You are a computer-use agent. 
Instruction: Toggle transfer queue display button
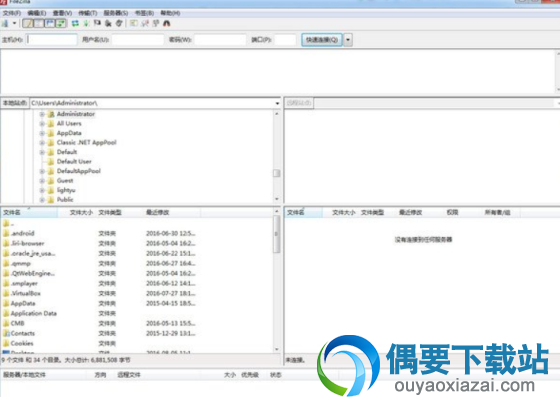[61, 24]
